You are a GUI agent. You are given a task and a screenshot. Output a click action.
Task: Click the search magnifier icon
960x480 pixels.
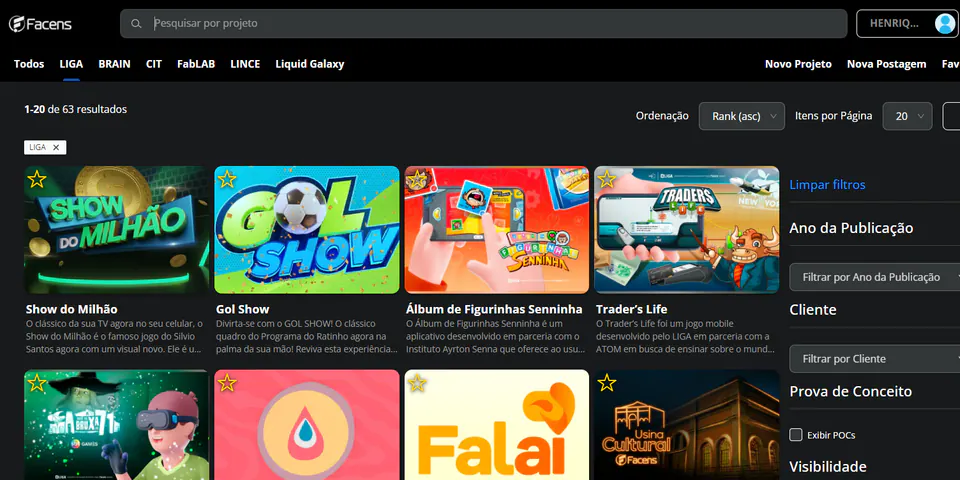[137, 24]
